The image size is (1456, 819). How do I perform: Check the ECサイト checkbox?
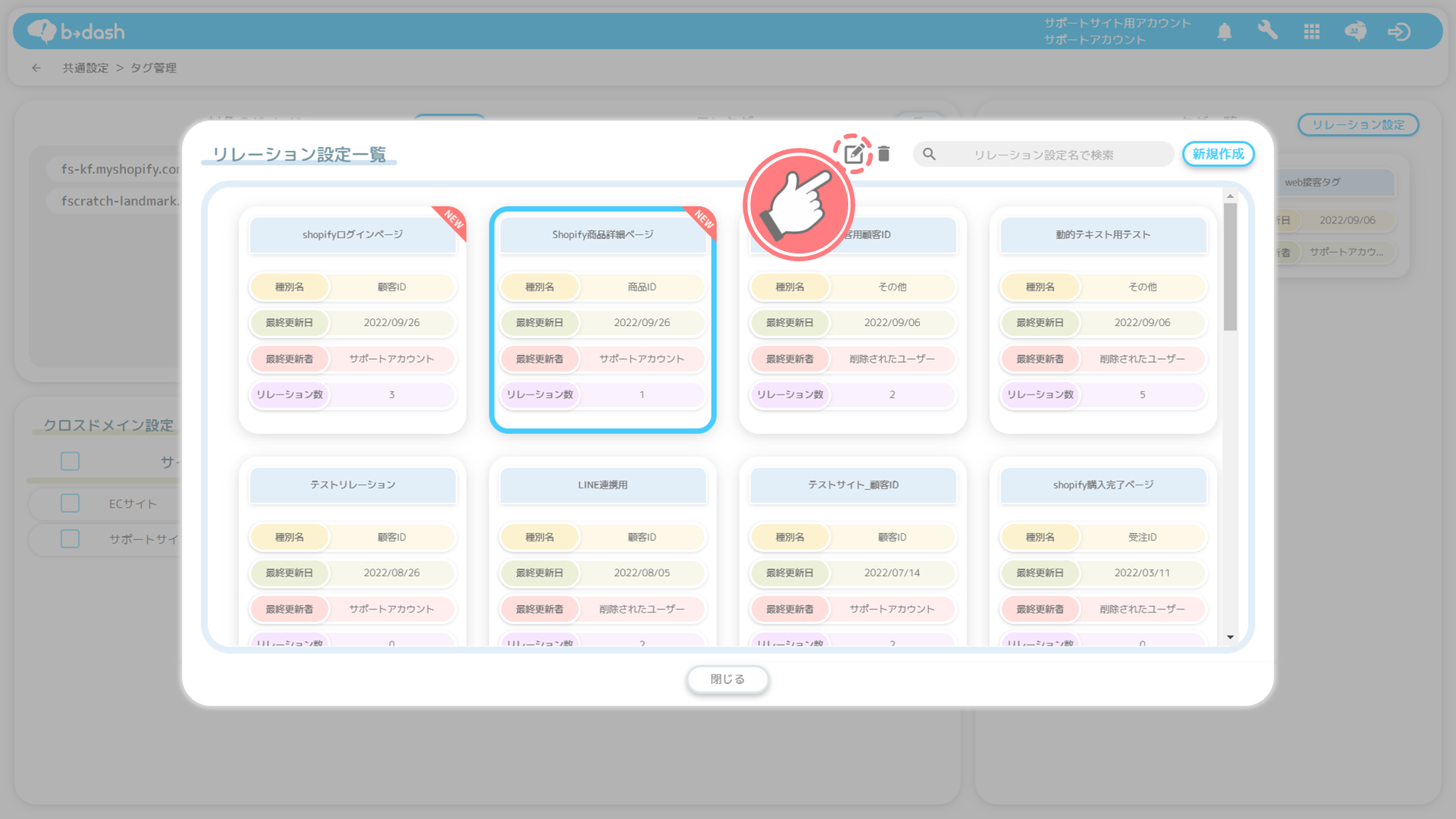tap(70, 503)
